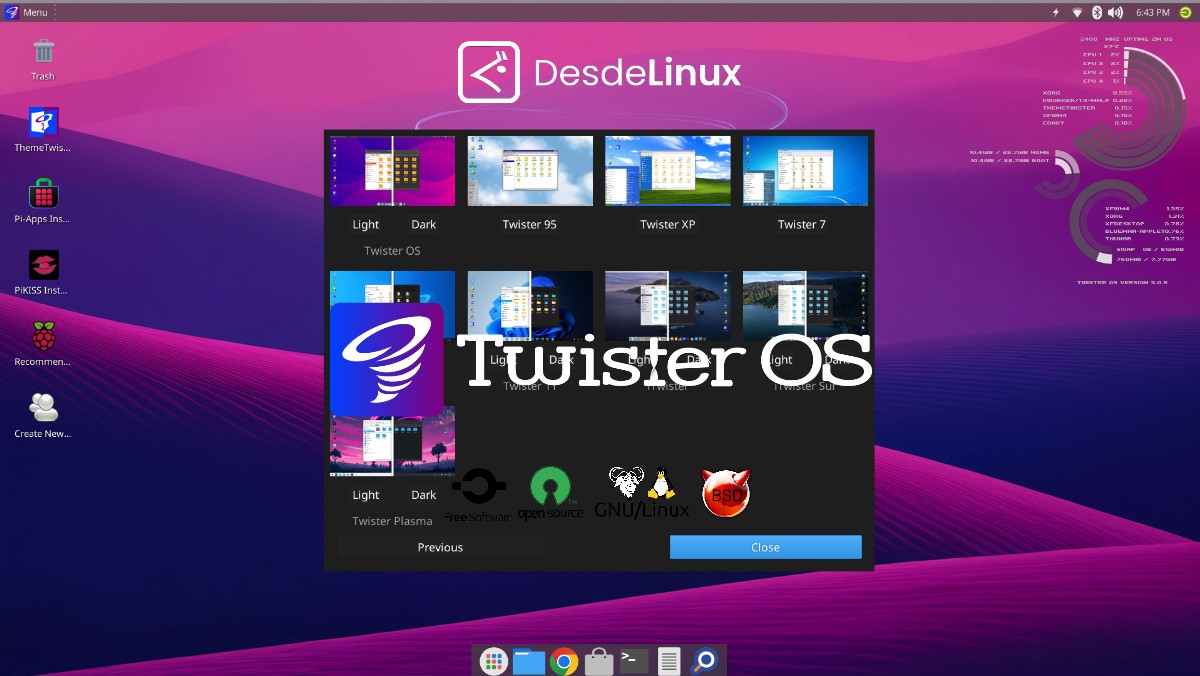Image resolution: width=1200 pixels, height=676 pixels.
Task: Open the PiKISS installer desktop icon
Action: pyautogui.click(x=43, y=273)
